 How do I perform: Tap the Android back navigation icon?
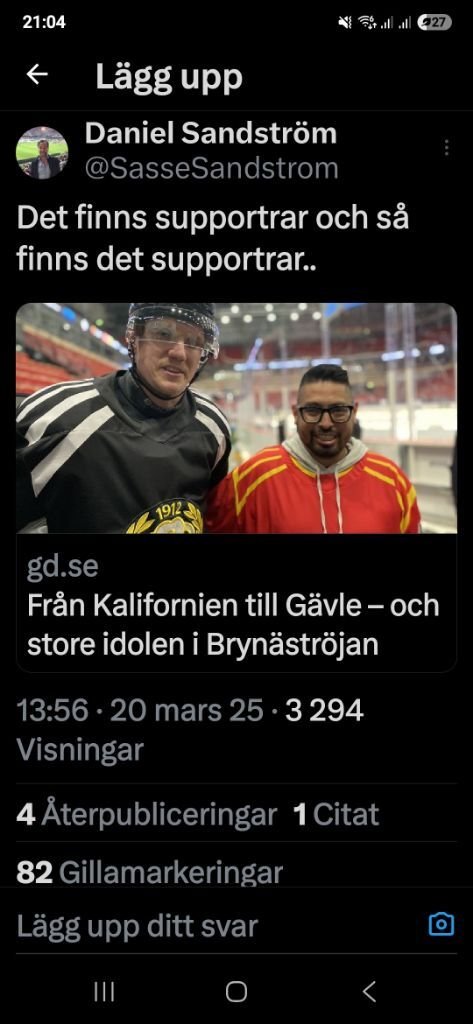coord(369,992)
